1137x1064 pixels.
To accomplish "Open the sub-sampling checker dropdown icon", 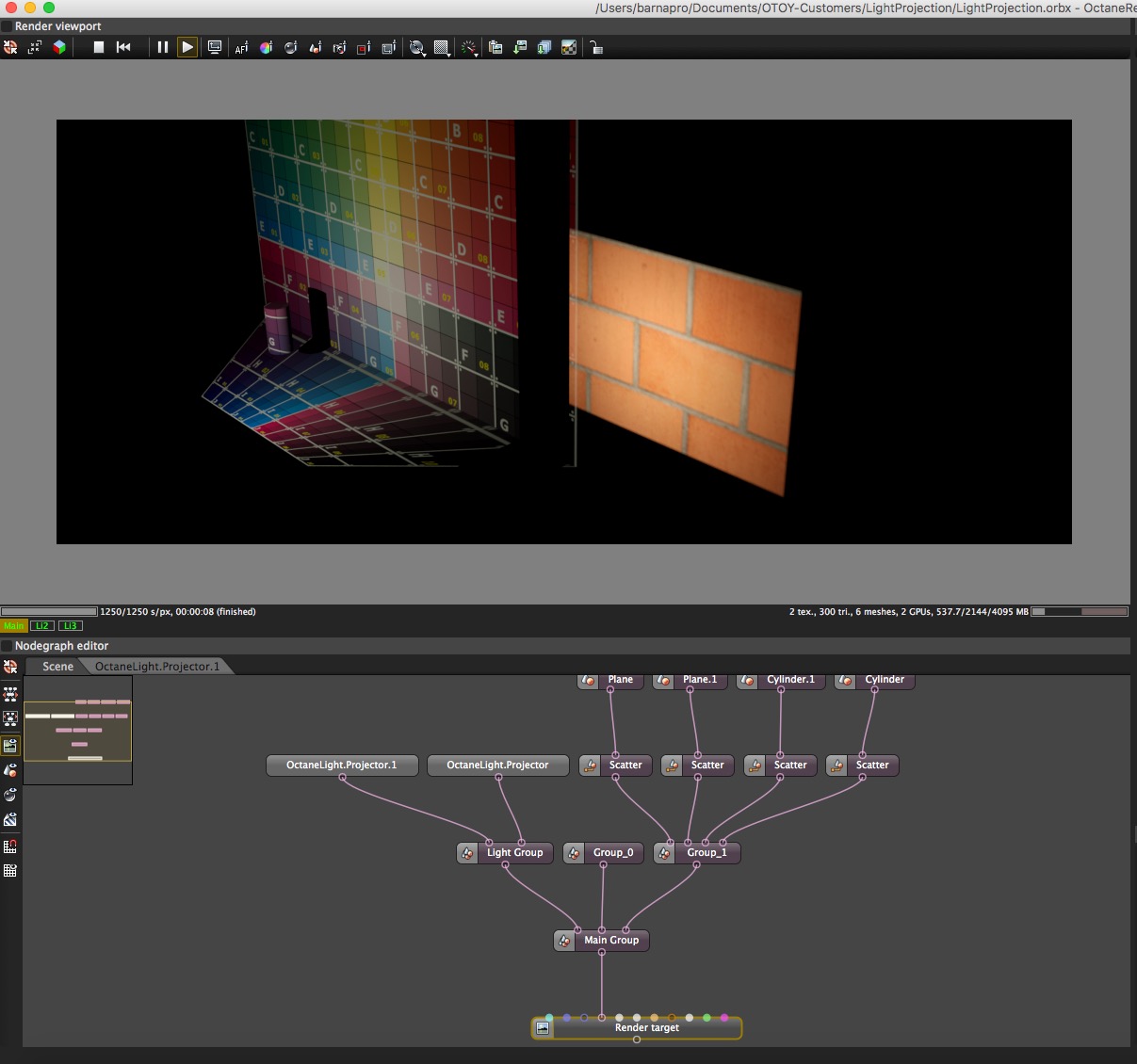I will click(x=442, y=47).
